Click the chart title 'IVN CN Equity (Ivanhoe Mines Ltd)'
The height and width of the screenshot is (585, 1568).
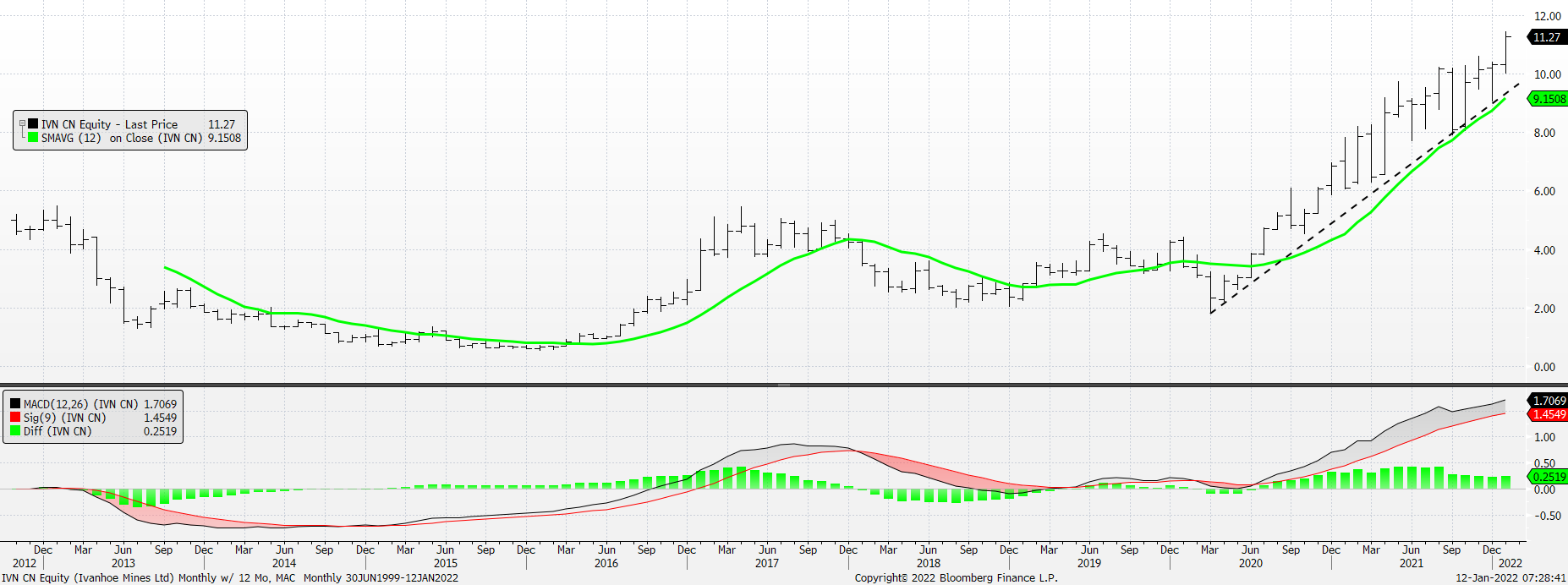pyautogui.click(x=88, y=578)
